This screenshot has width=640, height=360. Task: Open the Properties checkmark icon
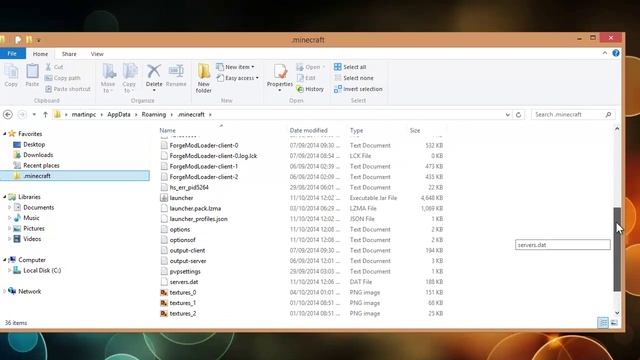point(280,71)
